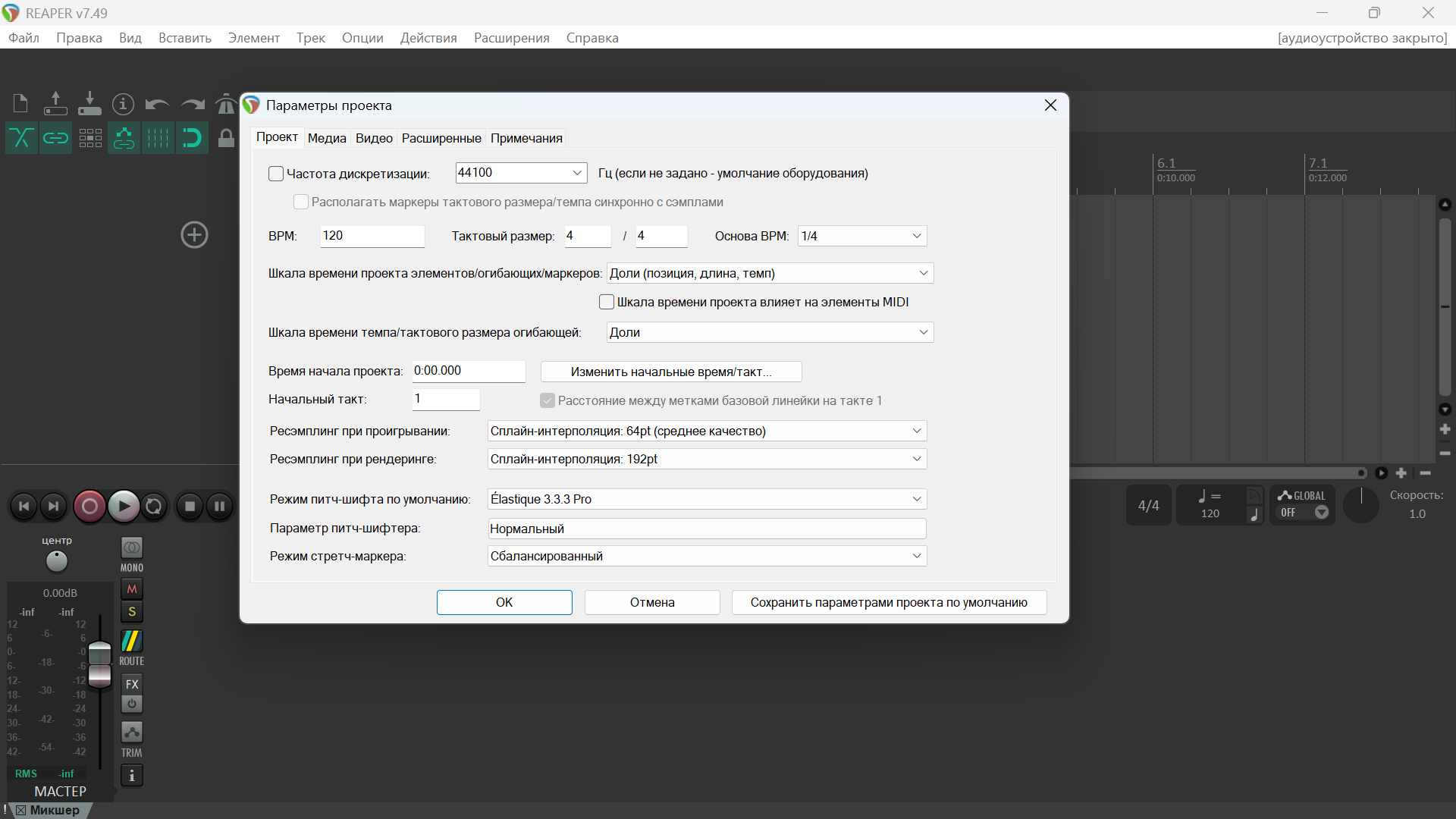The image size is (1456, 819).
Task: Switch to the Медиа tab
Action: click(x=327, y=138)
